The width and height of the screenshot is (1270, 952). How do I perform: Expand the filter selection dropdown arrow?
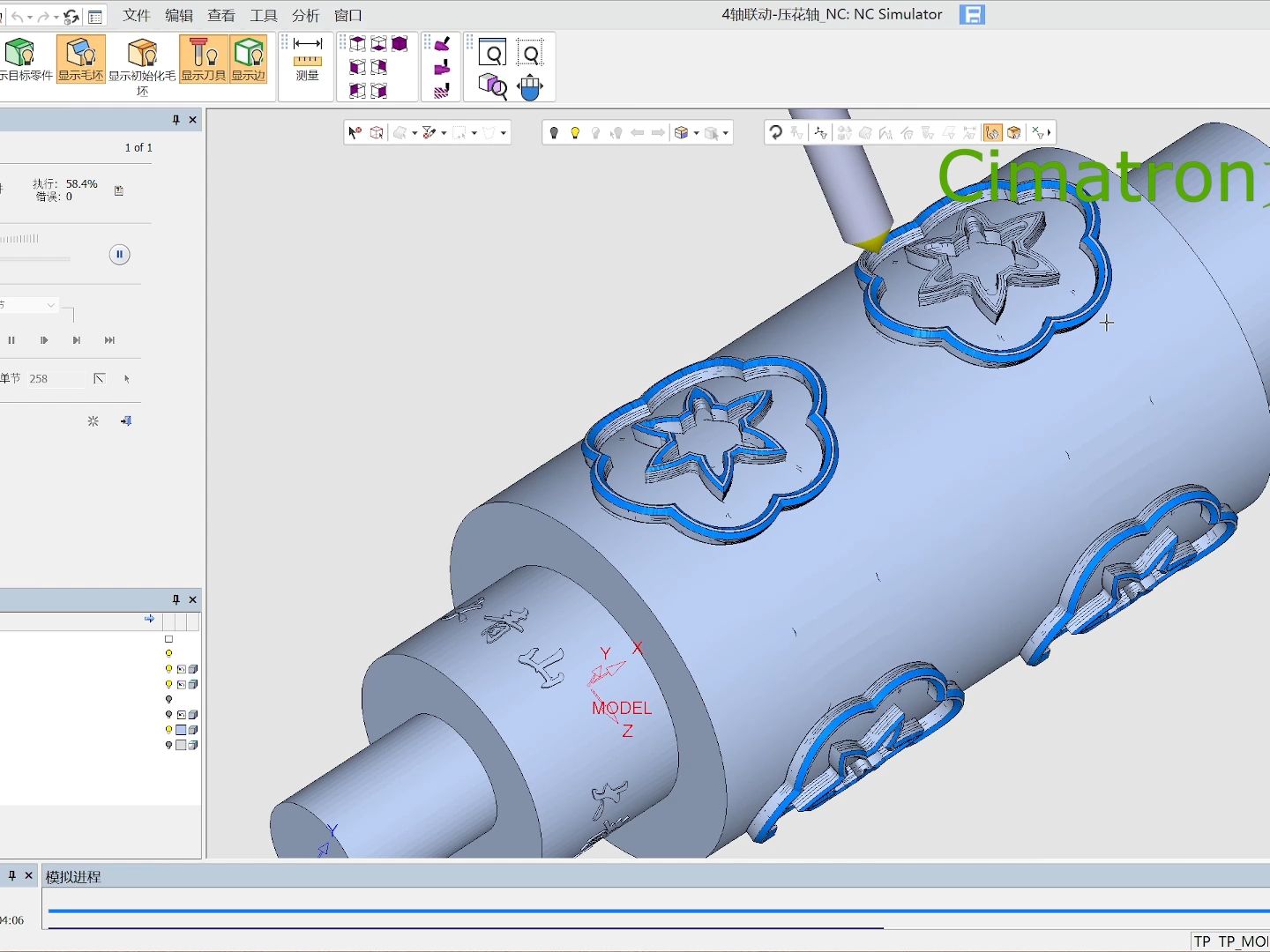tap(444, 133)
